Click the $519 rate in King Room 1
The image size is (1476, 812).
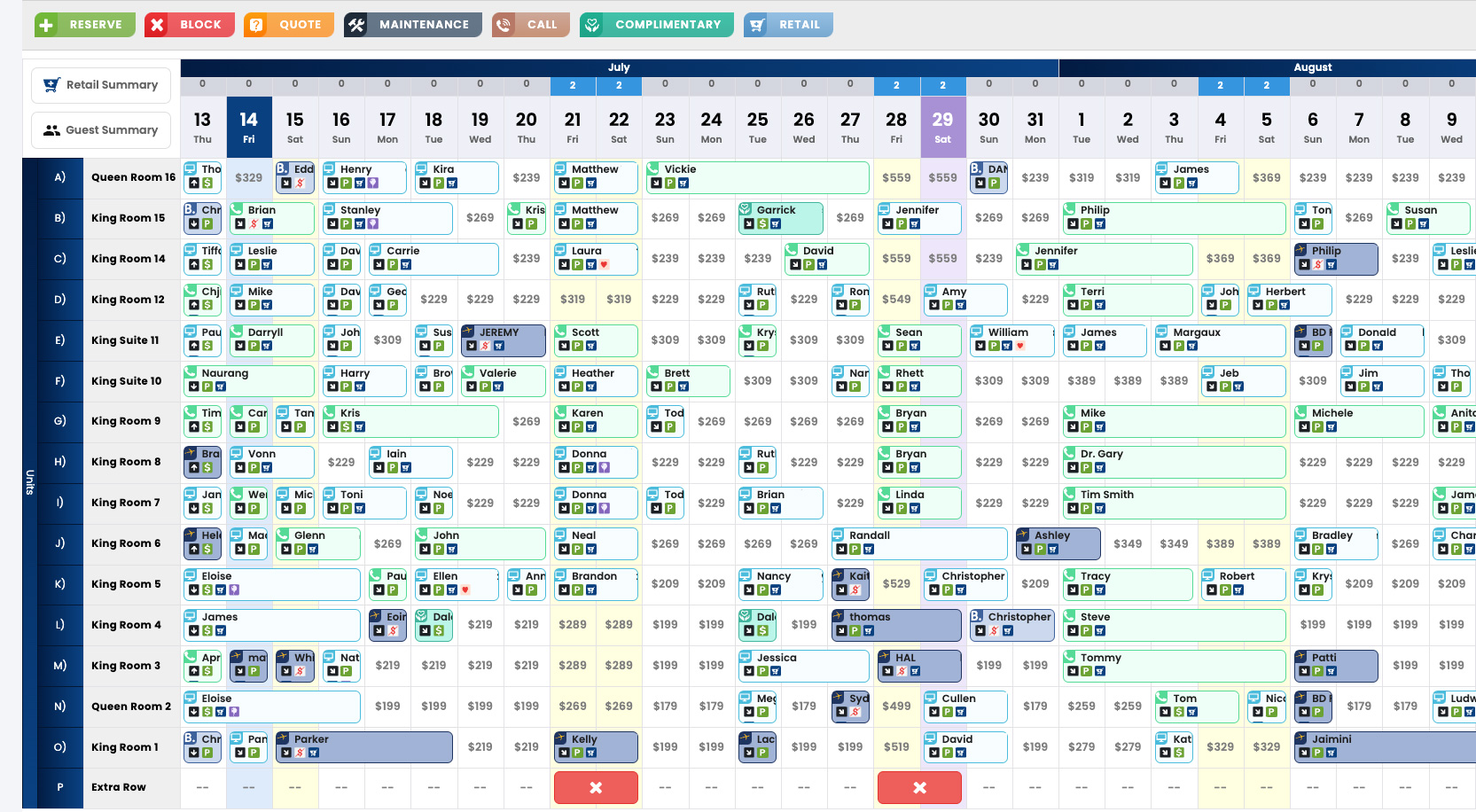(x=896, y=747)
